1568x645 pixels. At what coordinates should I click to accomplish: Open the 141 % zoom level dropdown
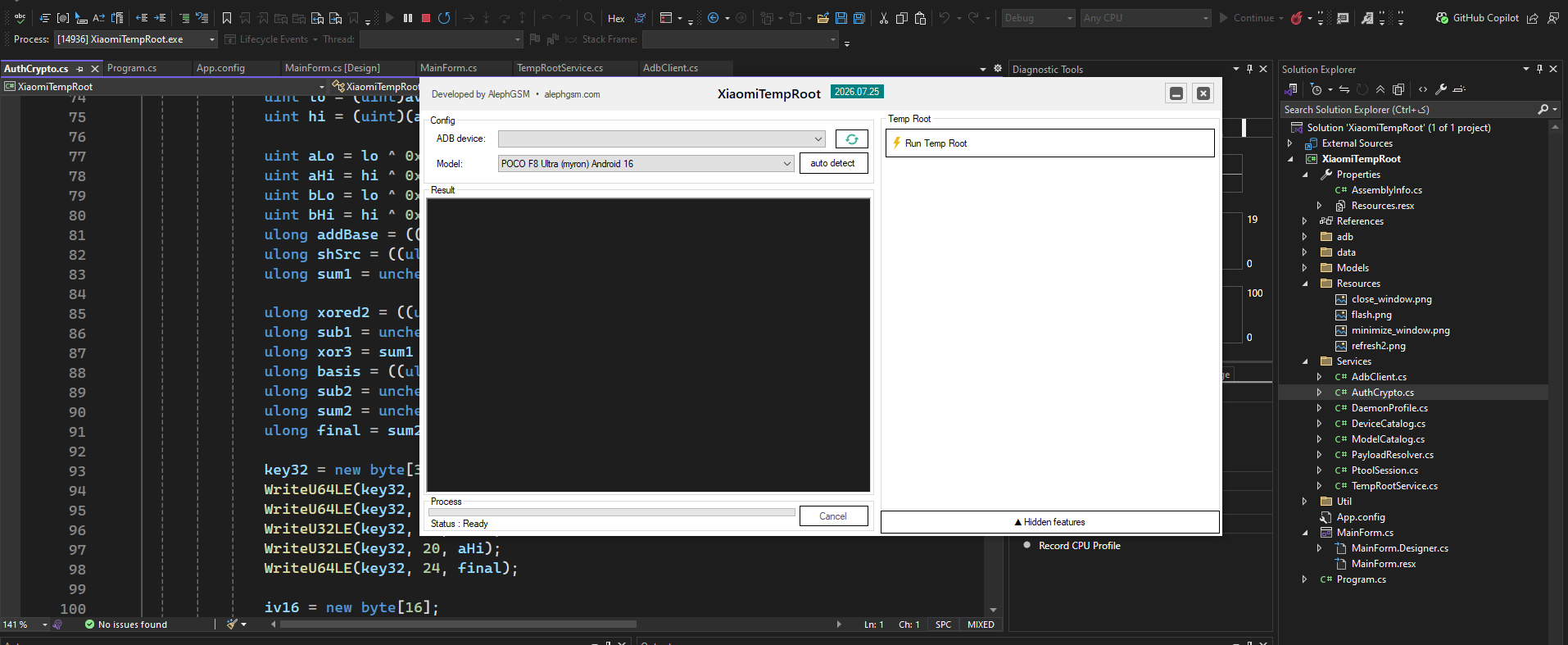(25, 625)
